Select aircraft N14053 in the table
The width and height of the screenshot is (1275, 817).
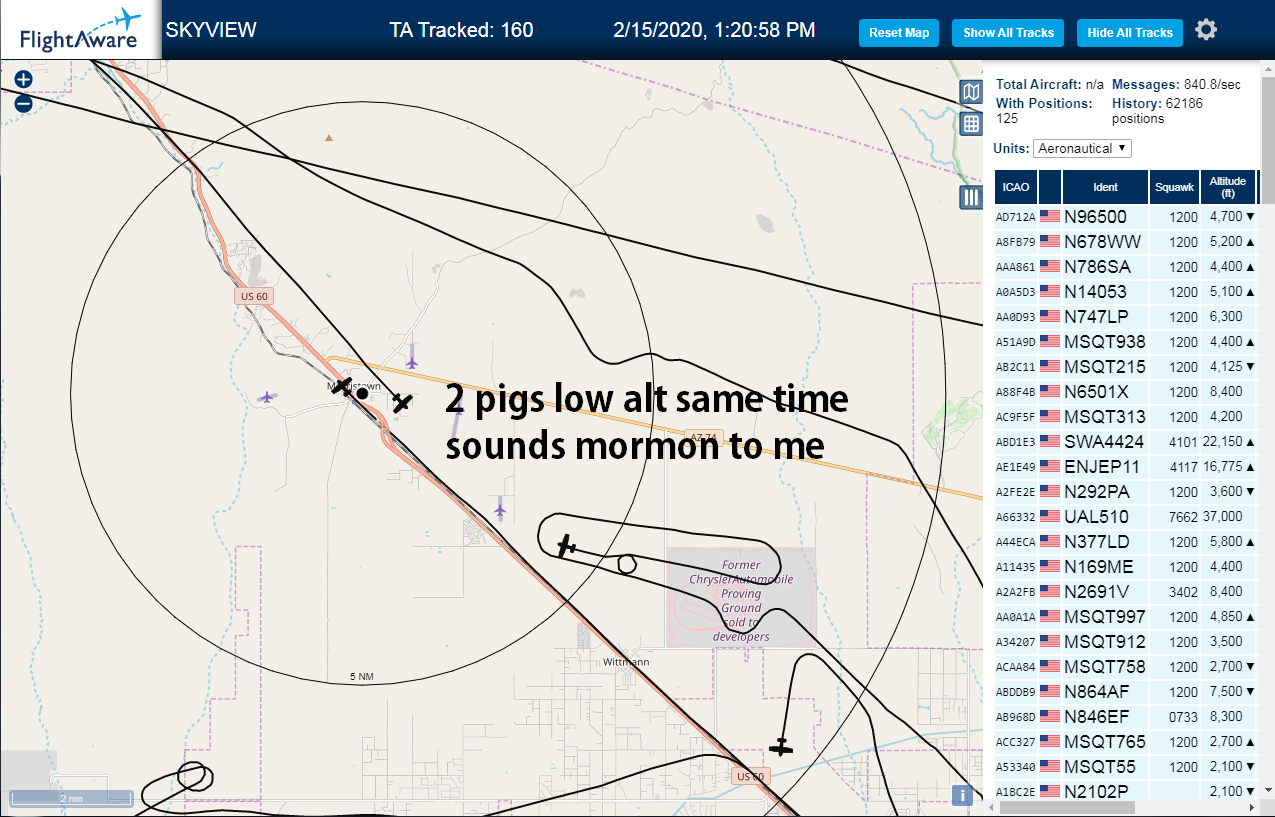click(x=1126, y=291)
